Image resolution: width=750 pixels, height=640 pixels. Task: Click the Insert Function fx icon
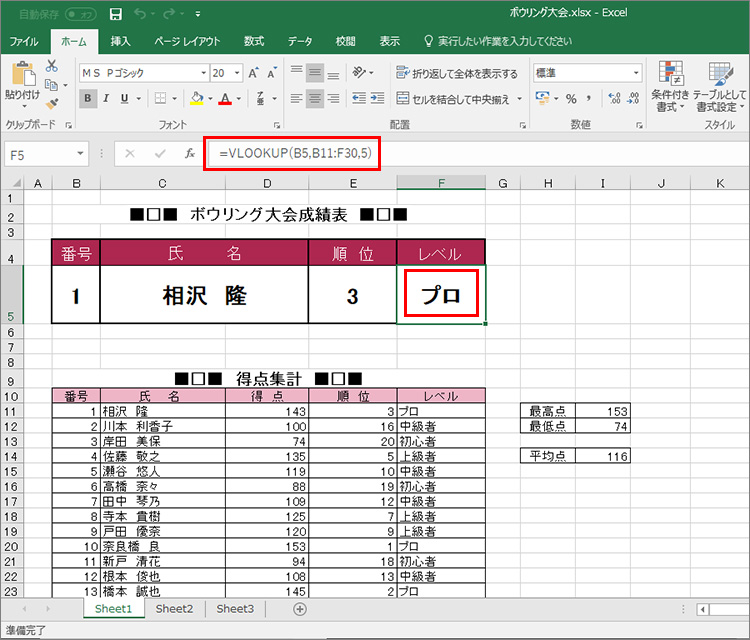(x=190, y=153)
